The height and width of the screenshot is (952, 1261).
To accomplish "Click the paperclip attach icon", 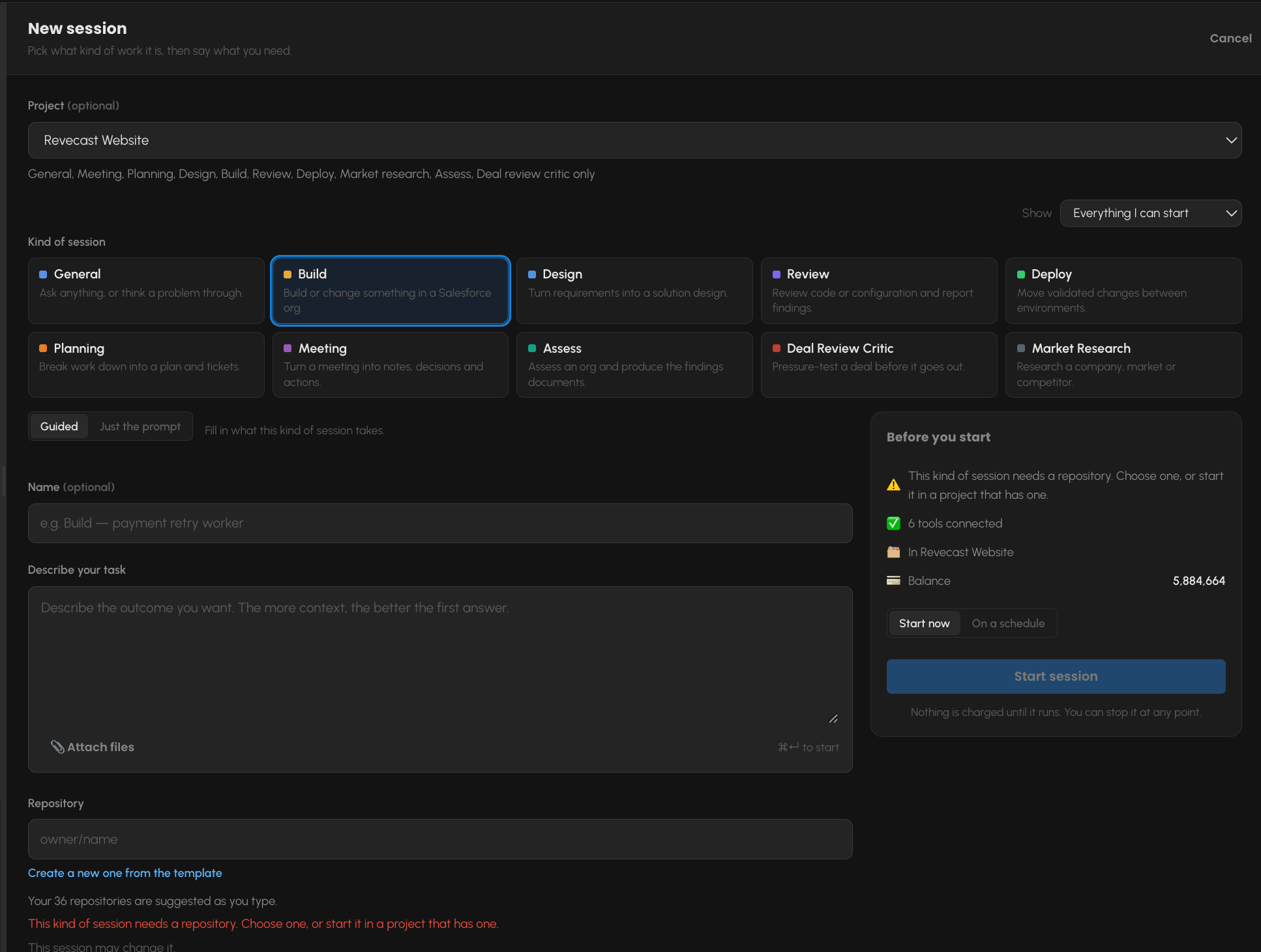I will [57, 747].
